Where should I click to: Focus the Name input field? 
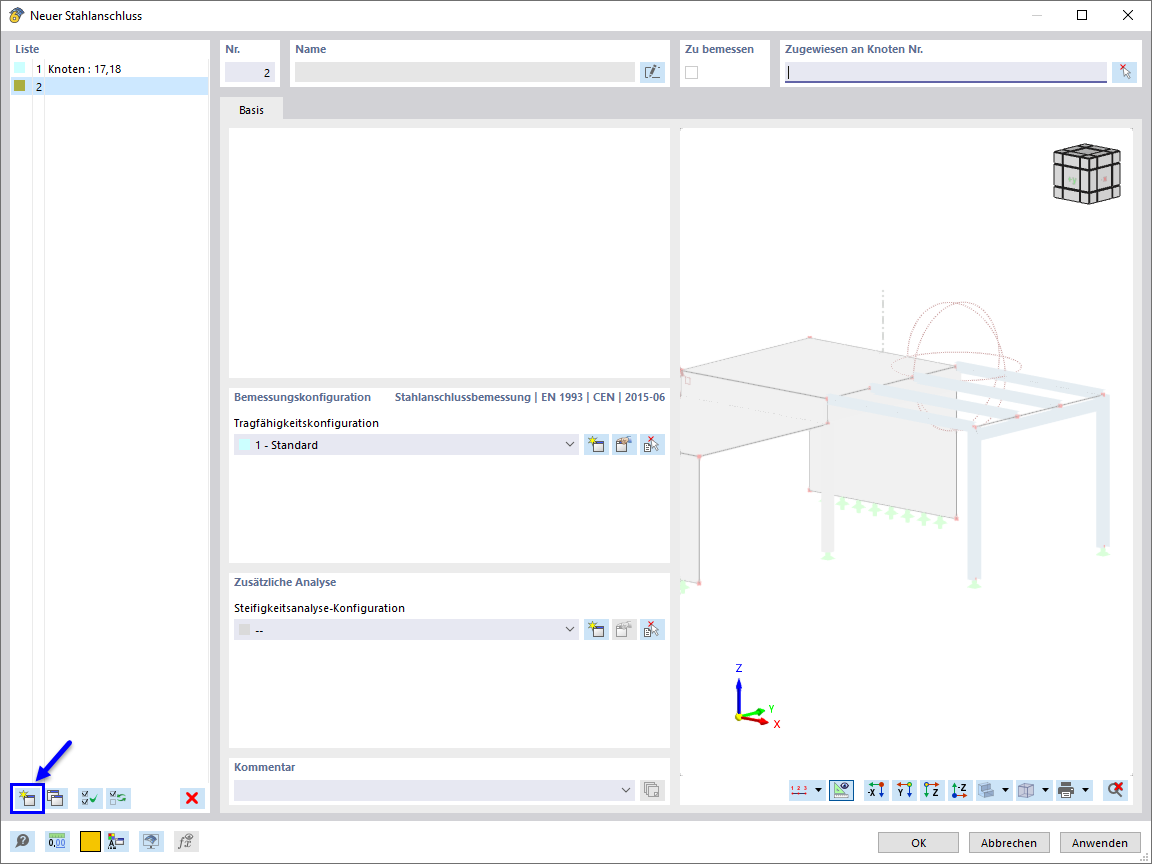(464, 72)
